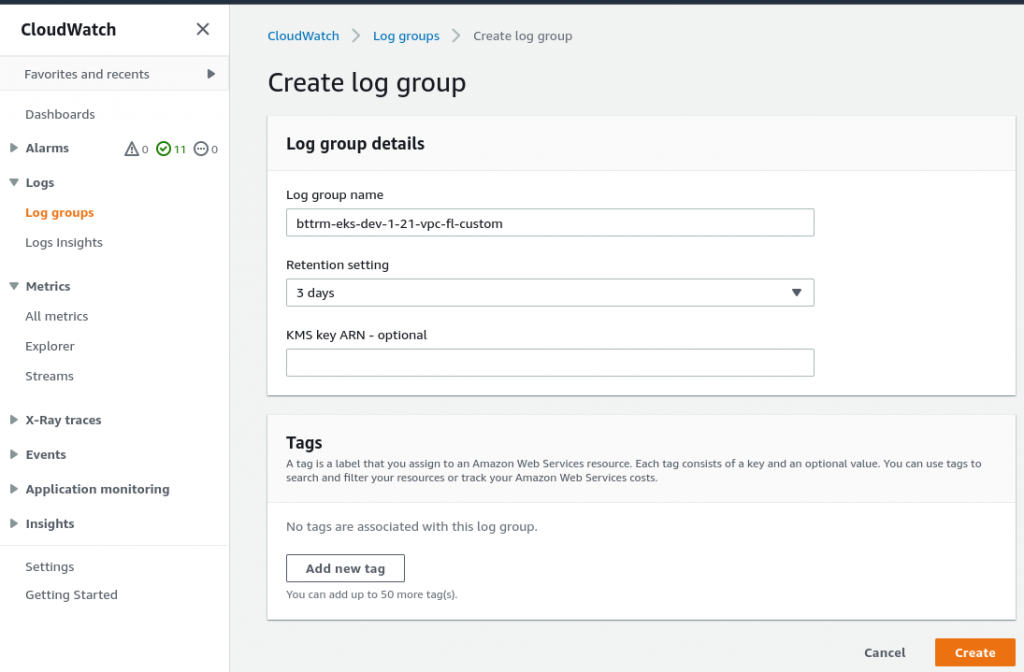
Task: Click the orange Create button
Action: click(x=974, y=652)
